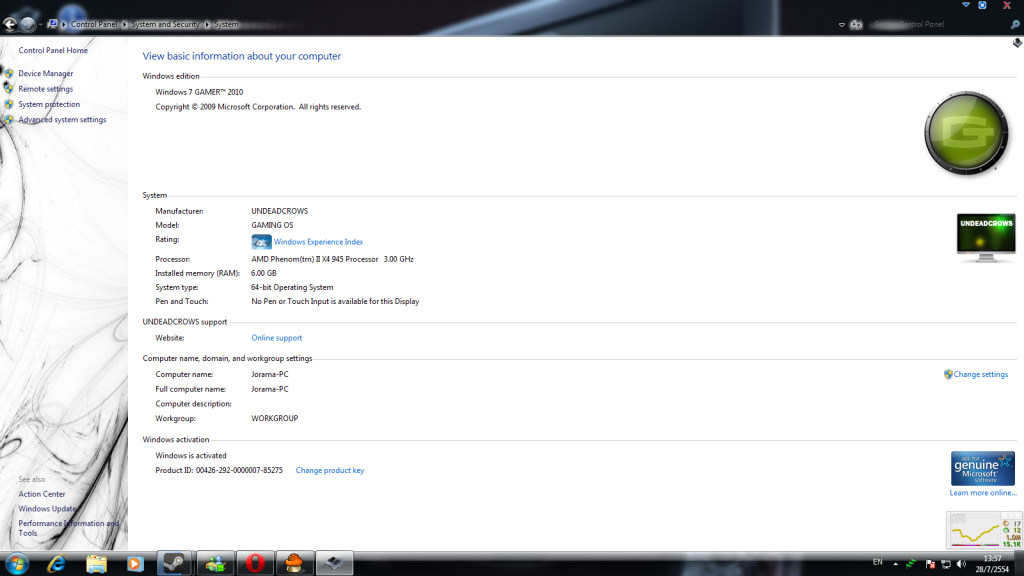Switch to Windows Live Messenger taskbar button
Viewport: 1024px width, 576px height.
(215, 564)
